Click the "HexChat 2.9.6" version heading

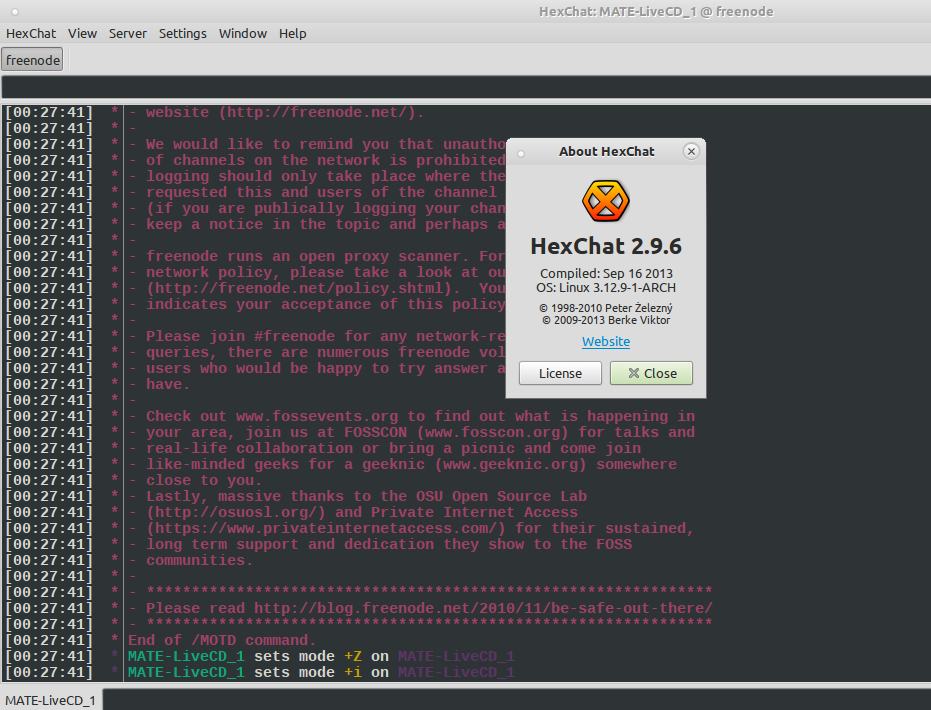(606, 246)
